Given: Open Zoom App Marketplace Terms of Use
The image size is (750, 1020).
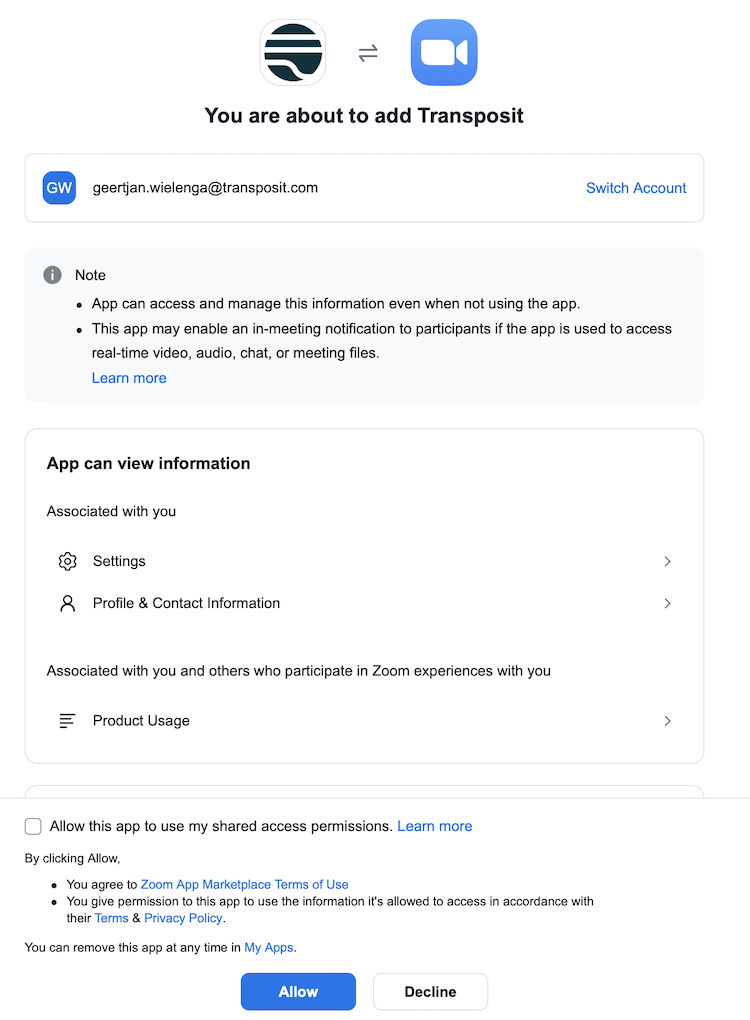Looking at the screenshot, I should tap(245, 884).
